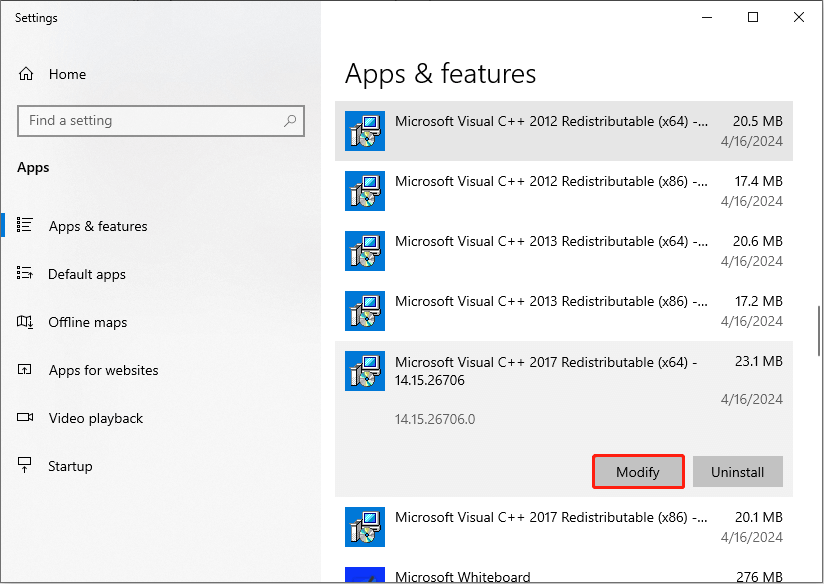The height and width of the screenshot is (584, 824).
Task: Go to Default apps section
Action: click(x=161, y=274)
